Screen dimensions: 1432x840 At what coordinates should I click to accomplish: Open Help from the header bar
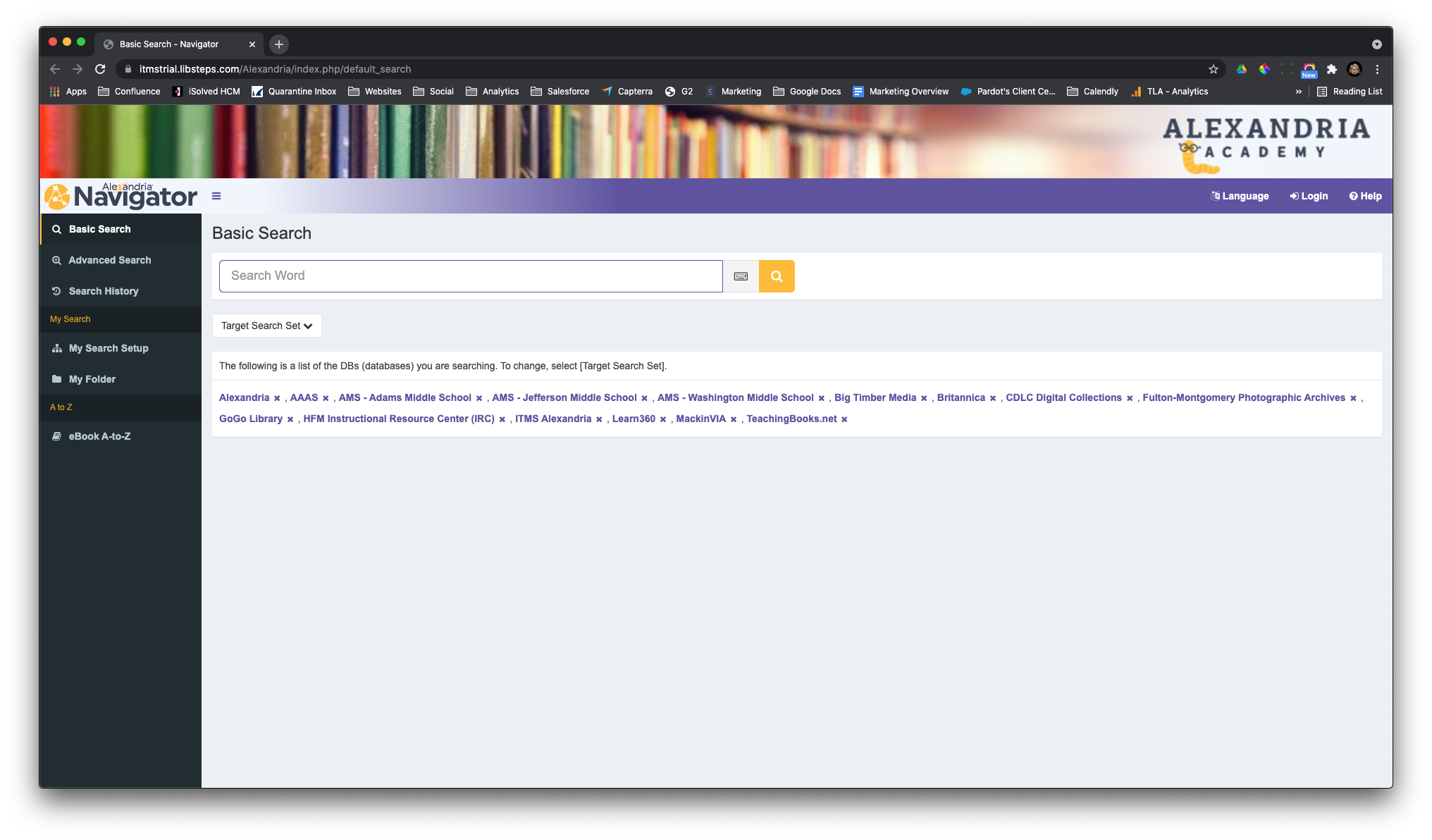(1365, 196)
